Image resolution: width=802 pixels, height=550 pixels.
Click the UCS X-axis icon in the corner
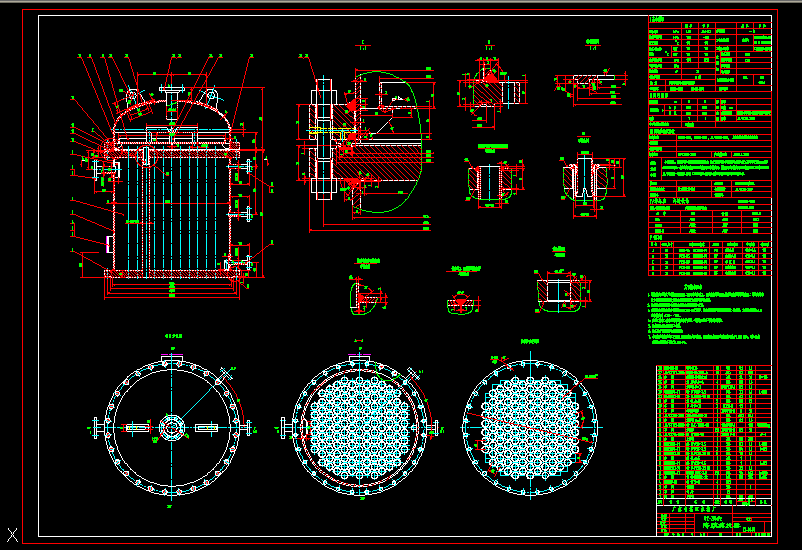coord(12,531)
